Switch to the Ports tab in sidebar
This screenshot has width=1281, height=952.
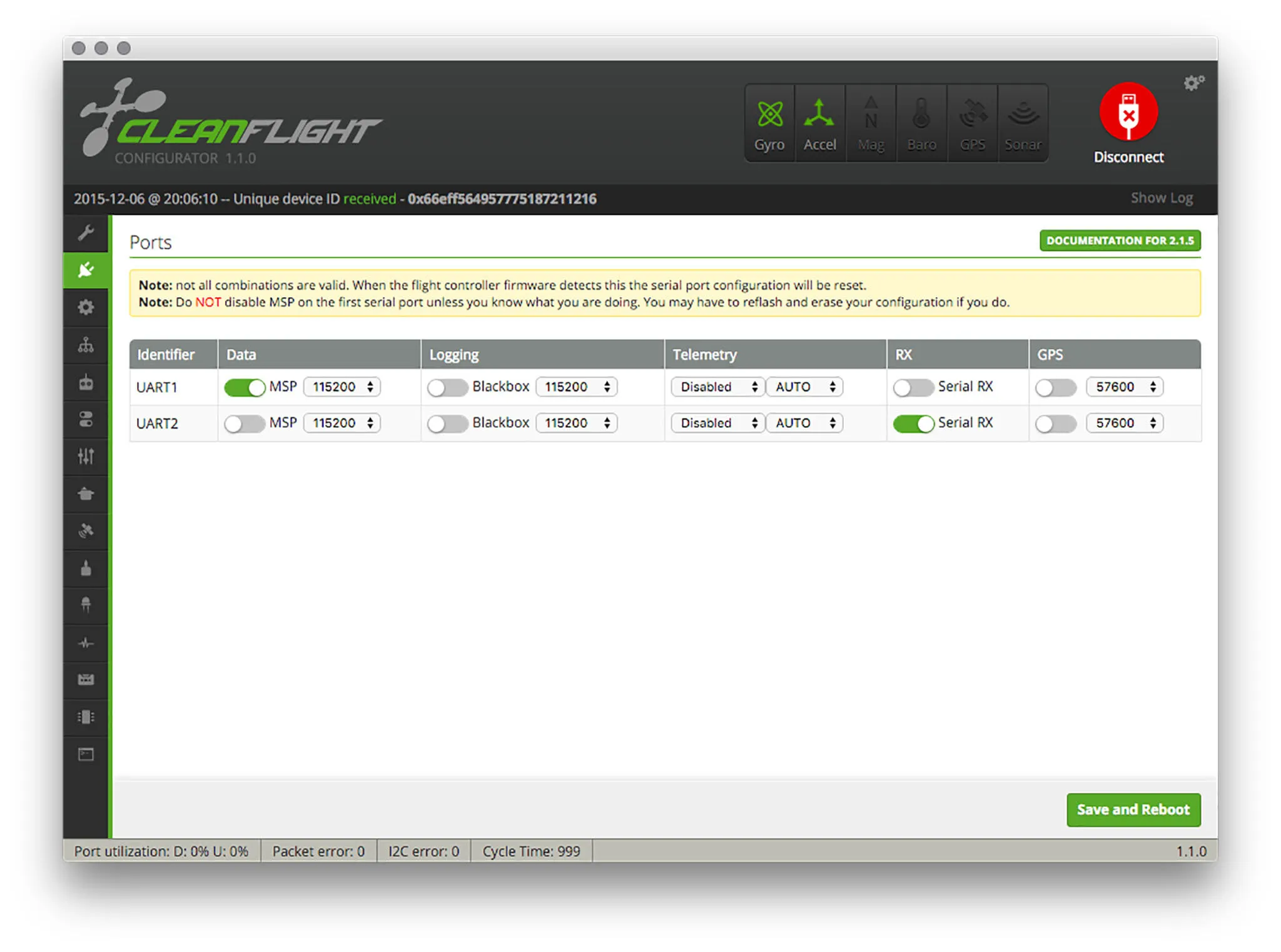[86, 270]
